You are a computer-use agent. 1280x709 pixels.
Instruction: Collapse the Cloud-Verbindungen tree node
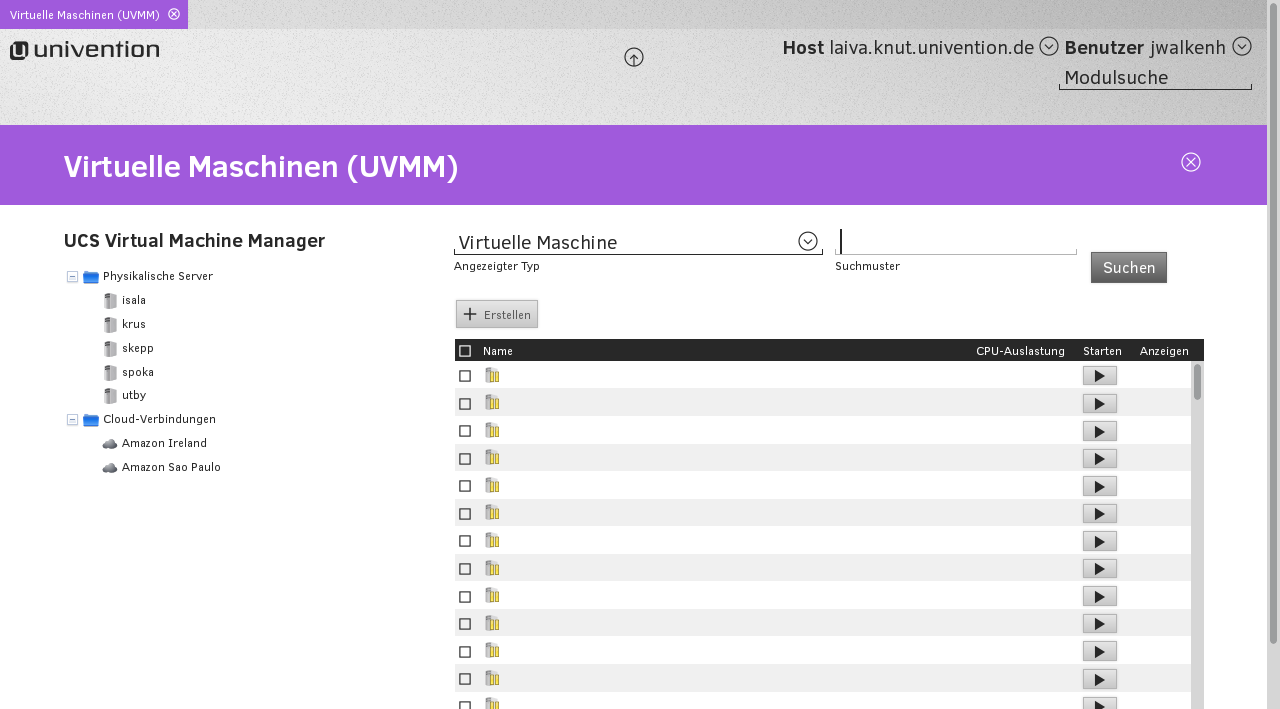(x=72, y=420)
